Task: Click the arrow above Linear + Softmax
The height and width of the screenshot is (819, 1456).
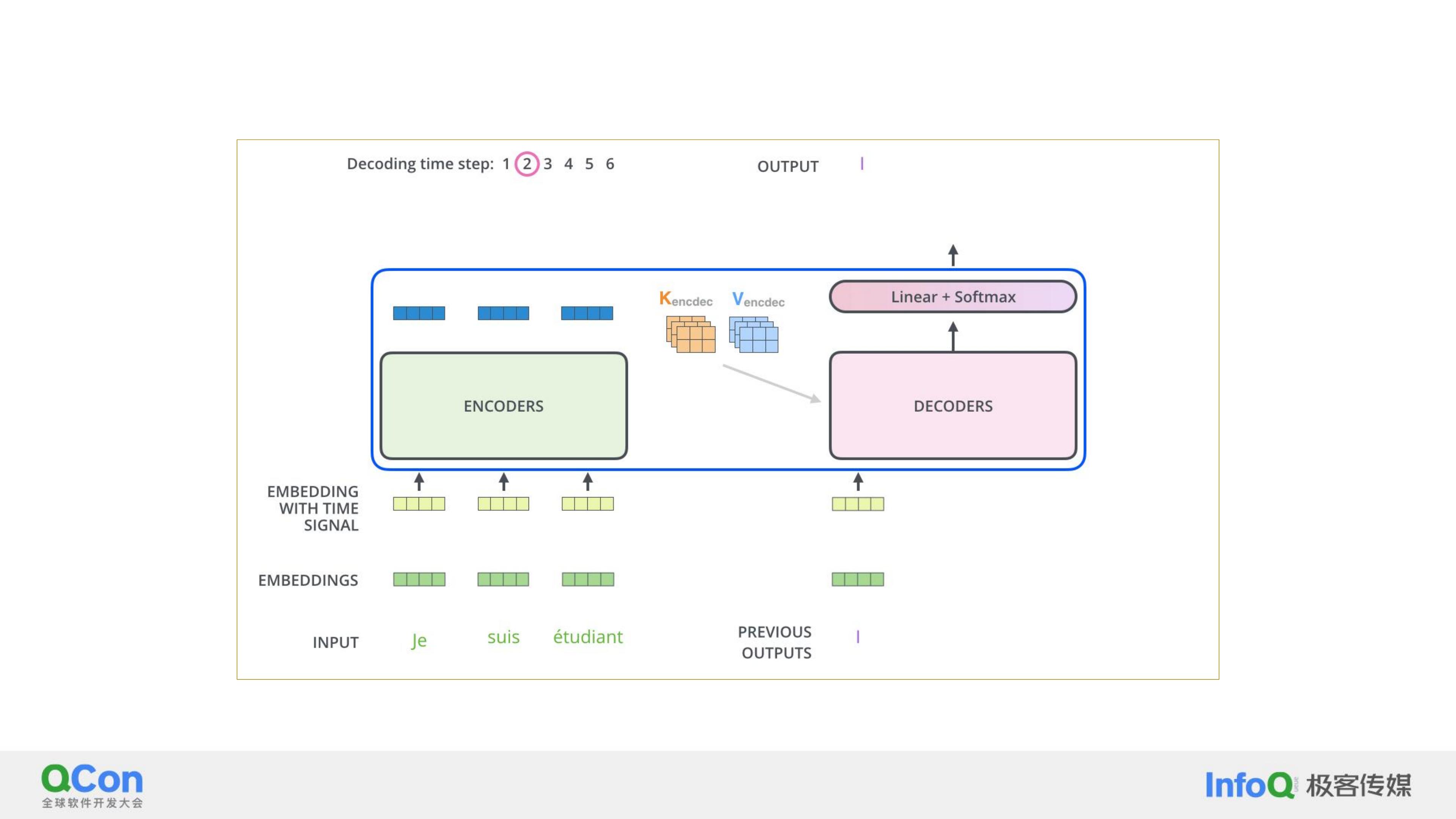Action: click(953, 255)
